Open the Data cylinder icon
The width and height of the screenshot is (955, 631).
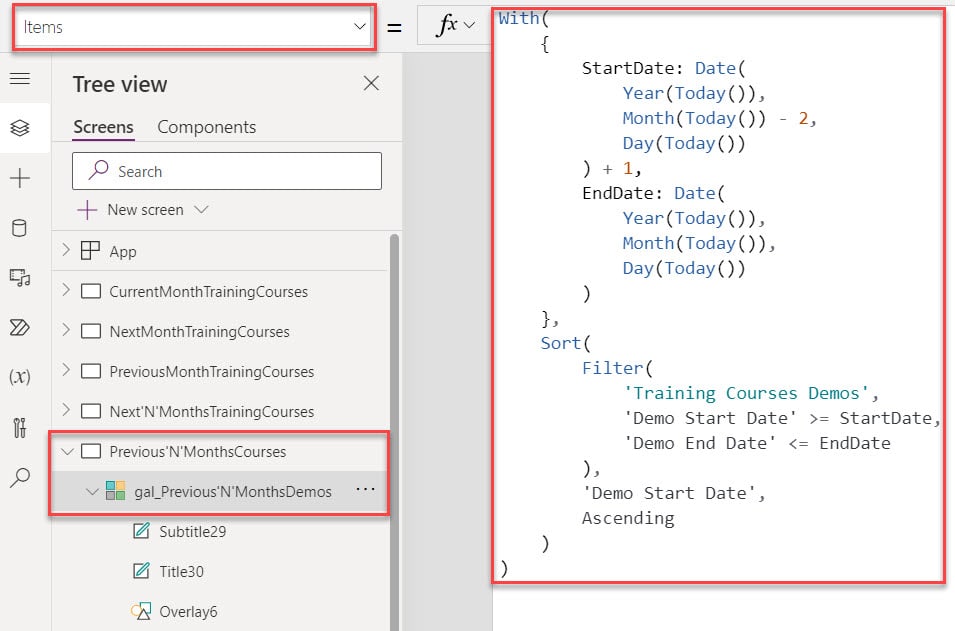(x=19, y=228)
